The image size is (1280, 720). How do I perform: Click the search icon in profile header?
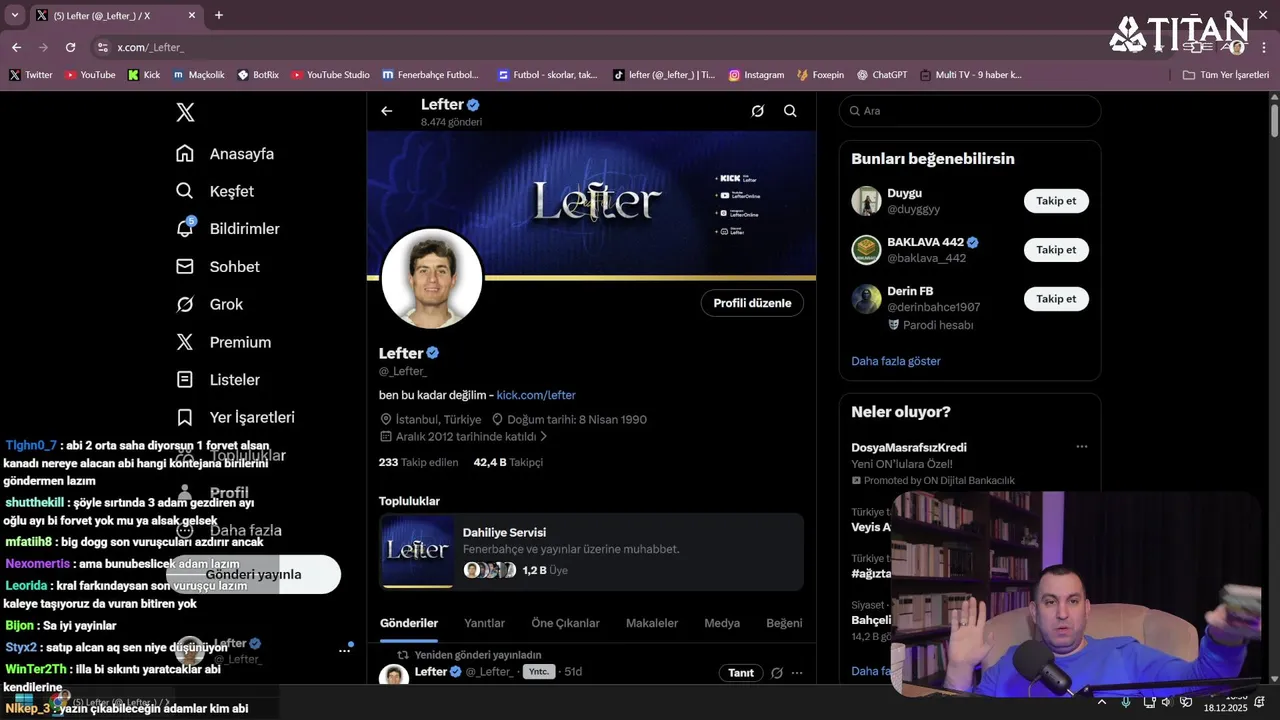click(x=790, y=111)
